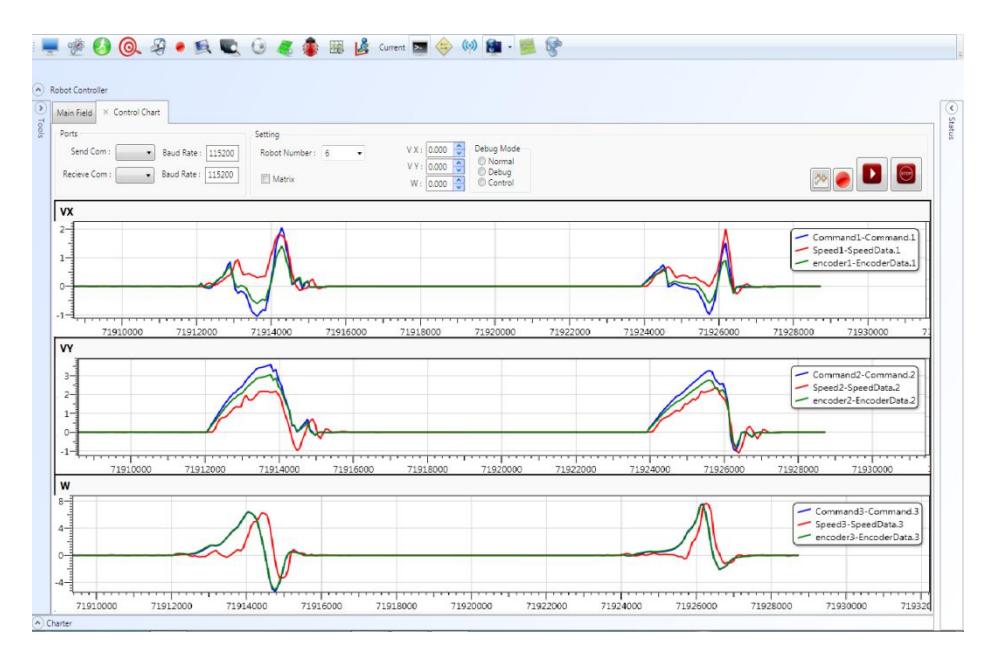Click the atom-shaped toolbar icon
The width and height of the screenshot is (987, 660).
[76, 47]
